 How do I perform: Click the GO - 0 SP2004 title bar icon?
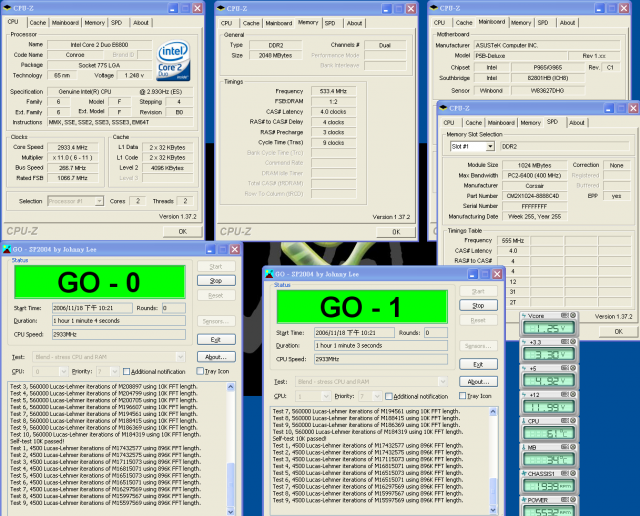point(7,249)
